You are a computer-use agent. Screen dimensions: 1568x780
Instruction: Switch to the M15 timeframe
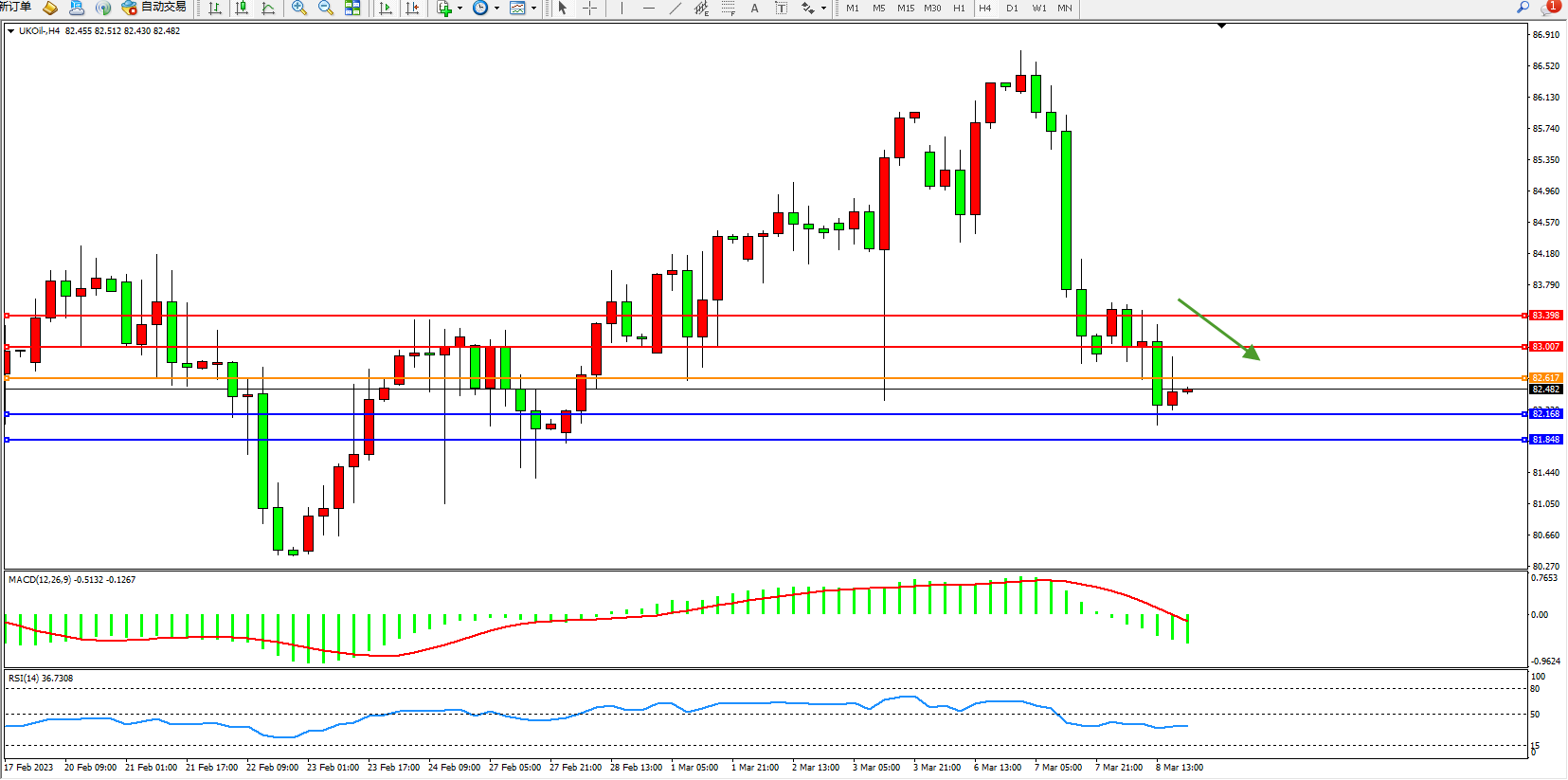906,9
